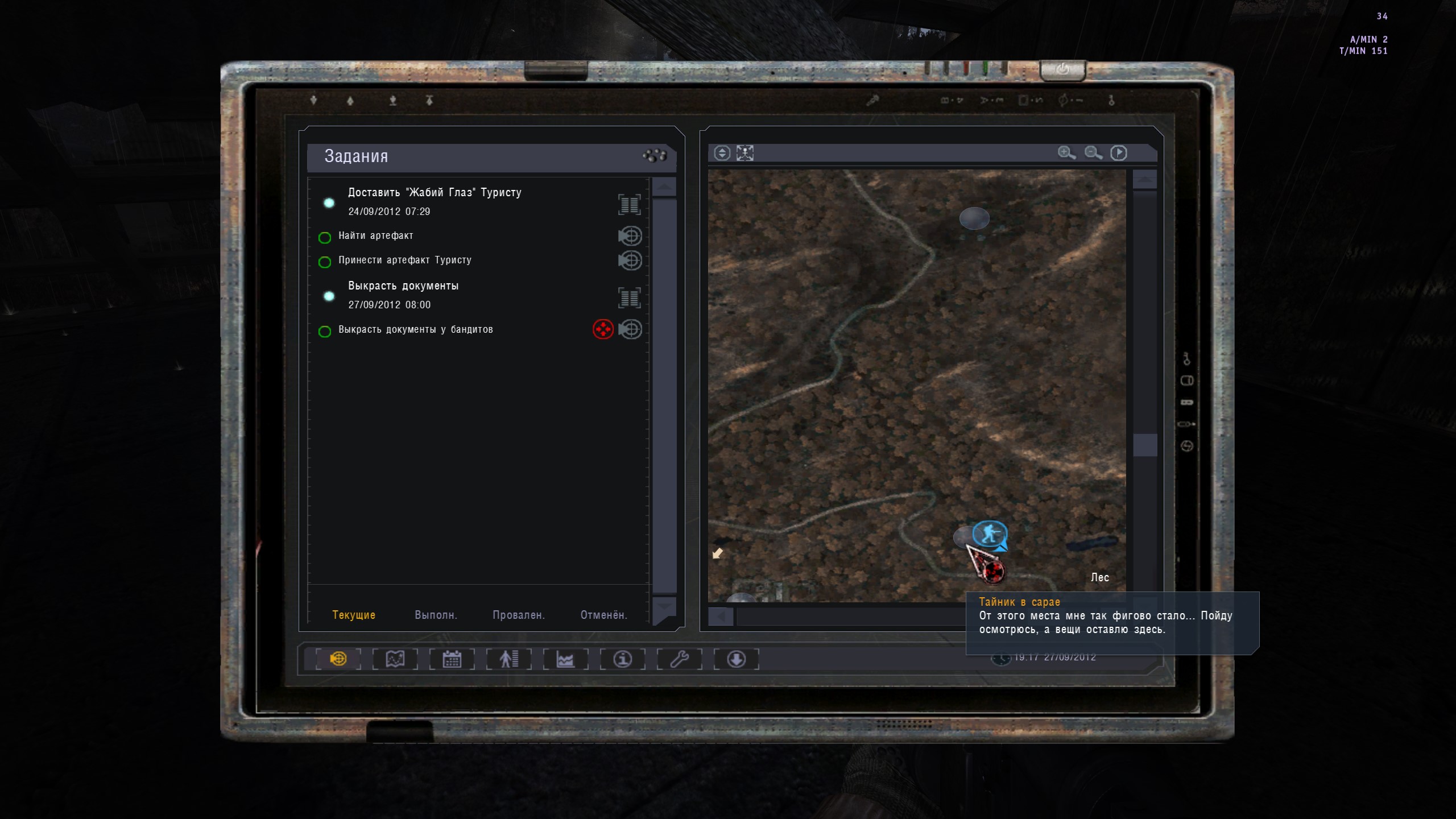Click the 'Лес' location label on map
1456x819 pixels.
click(1100, 577)
